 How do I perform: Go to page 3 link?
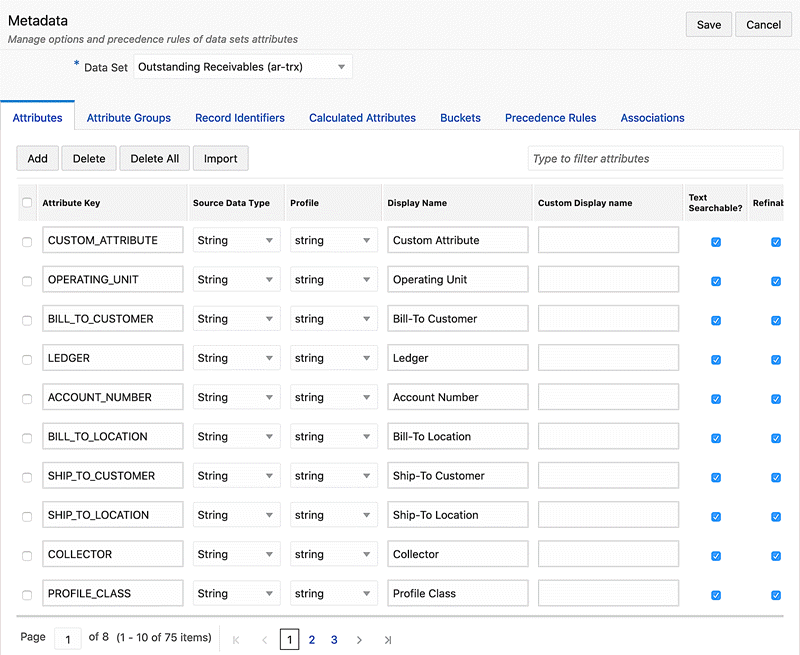pyautogui.click(x=333, y=640)
